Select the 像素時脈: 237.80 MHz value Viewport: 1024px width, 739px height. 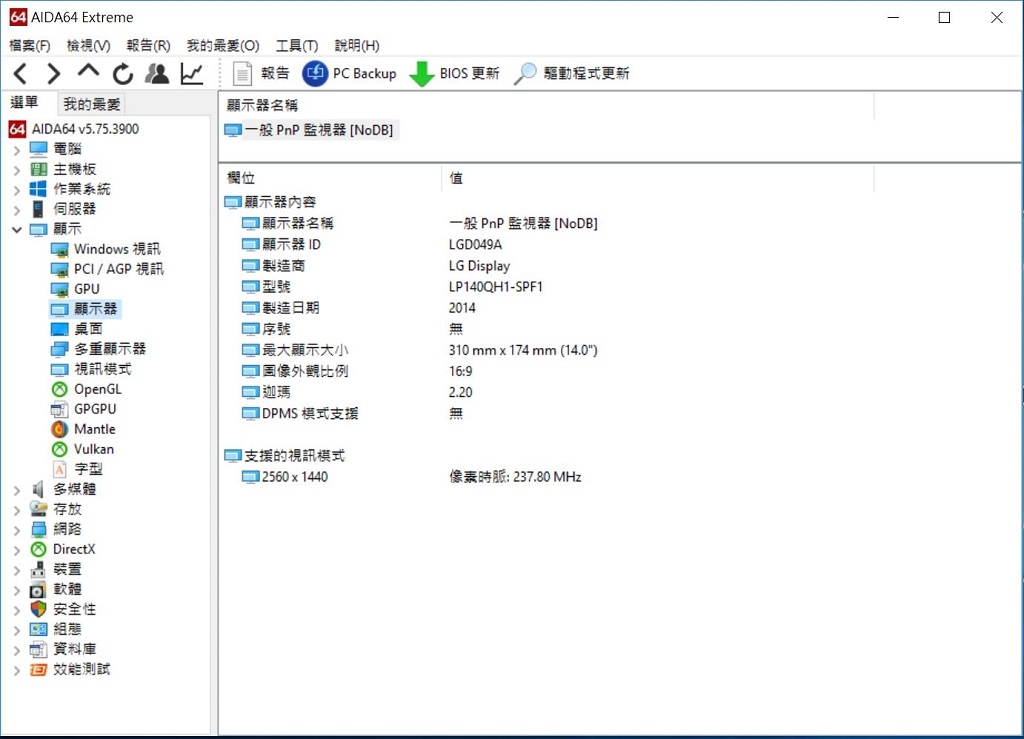pos(515,477)
